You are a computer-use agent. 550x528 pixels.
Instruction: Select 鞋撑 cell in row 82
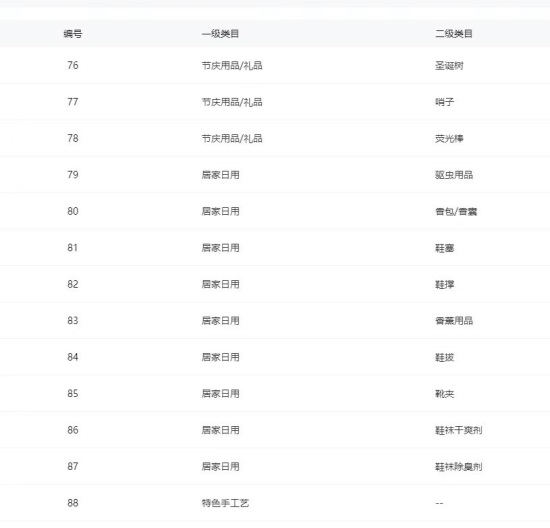[445, 285]
